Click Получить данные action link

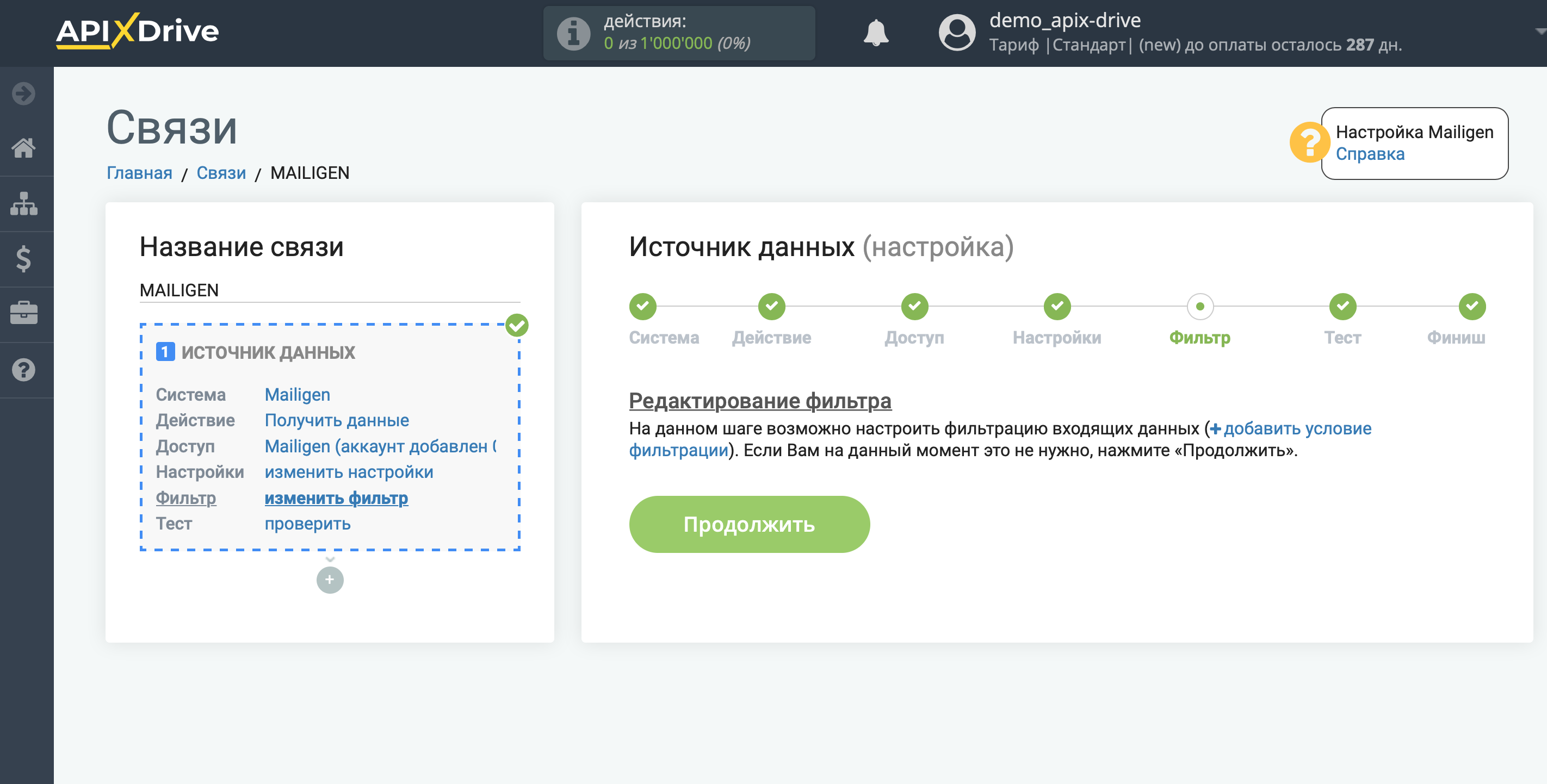point(336,420)
